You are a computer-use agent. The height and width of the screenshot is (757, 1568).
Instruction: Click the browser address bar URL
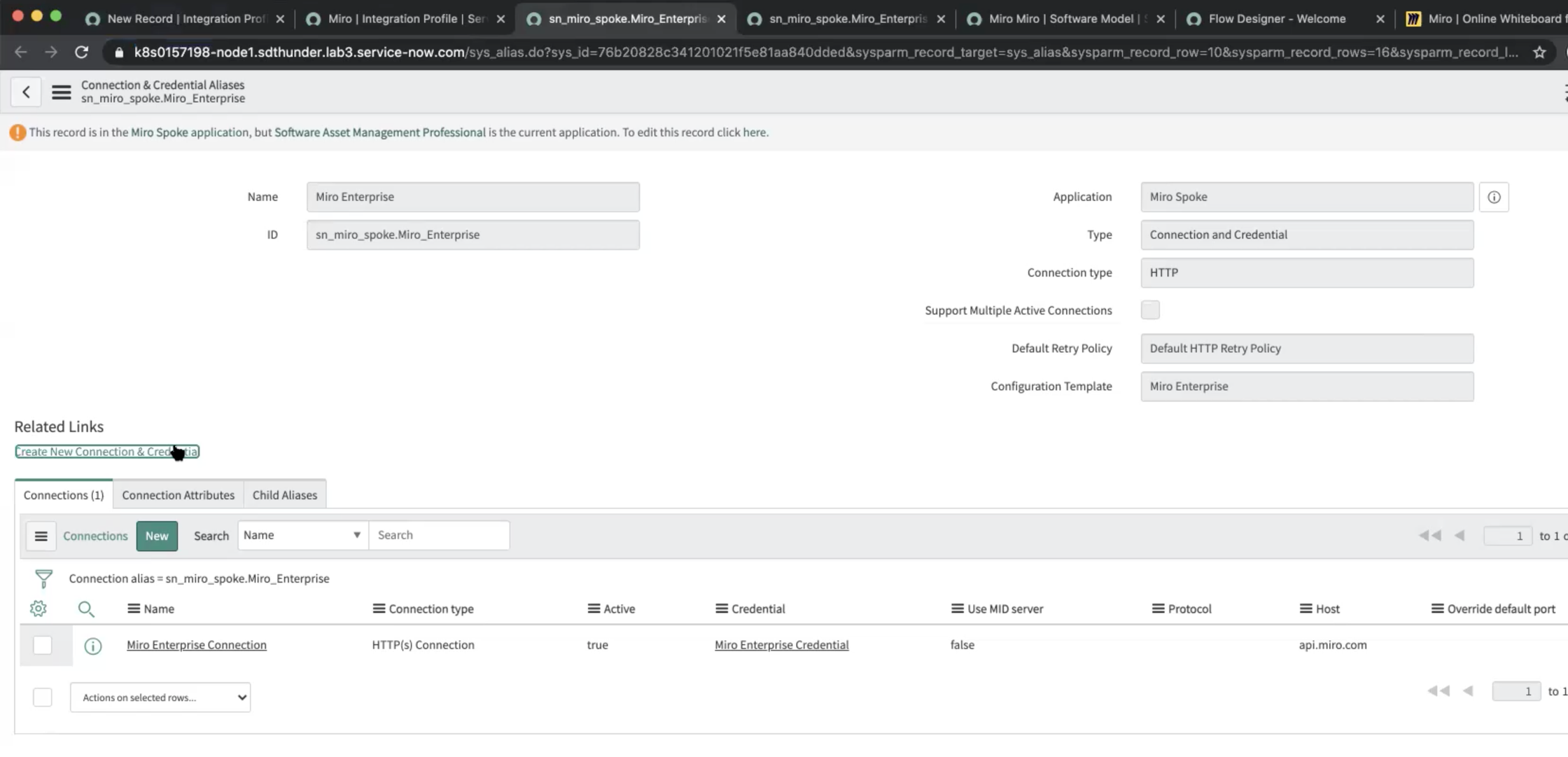826,53
